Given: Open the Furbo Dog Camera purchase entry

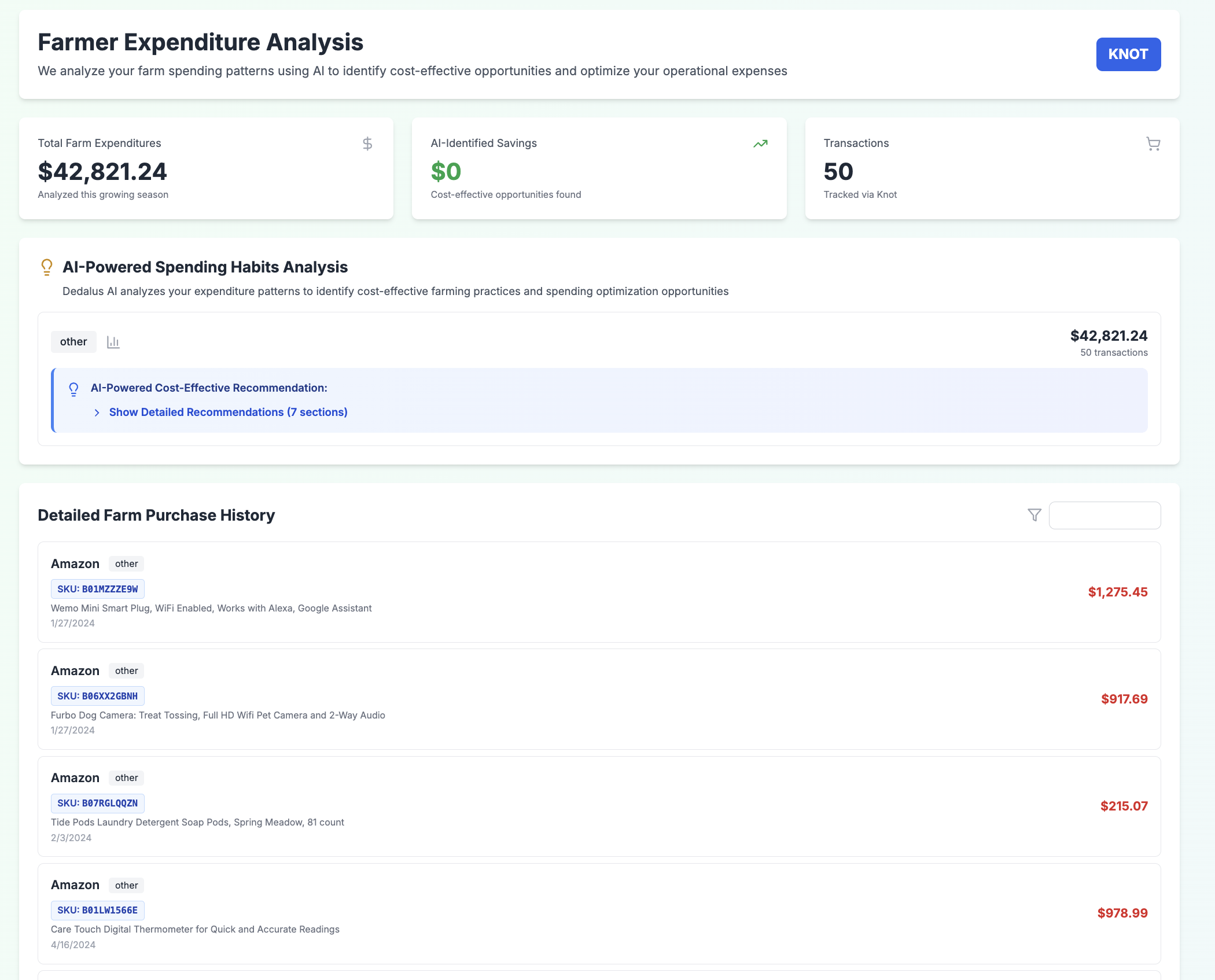Looking at the screenshot, I should pos(218,715).
